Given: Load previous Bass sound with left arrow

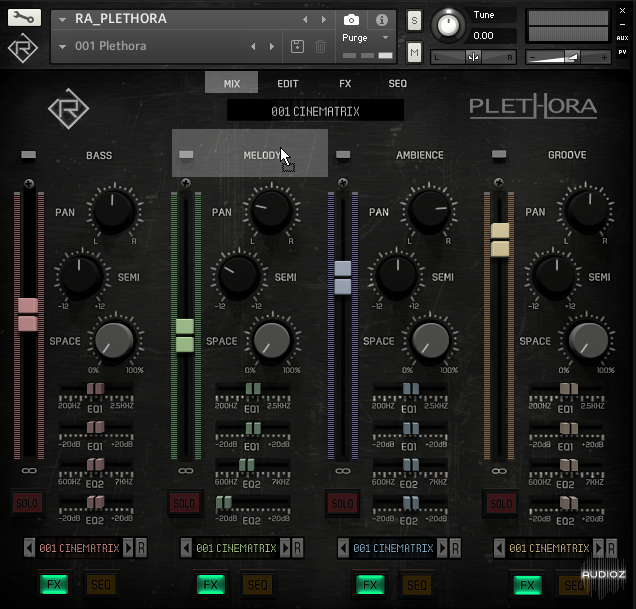Looking at the screenshot, I should point(29,548).
